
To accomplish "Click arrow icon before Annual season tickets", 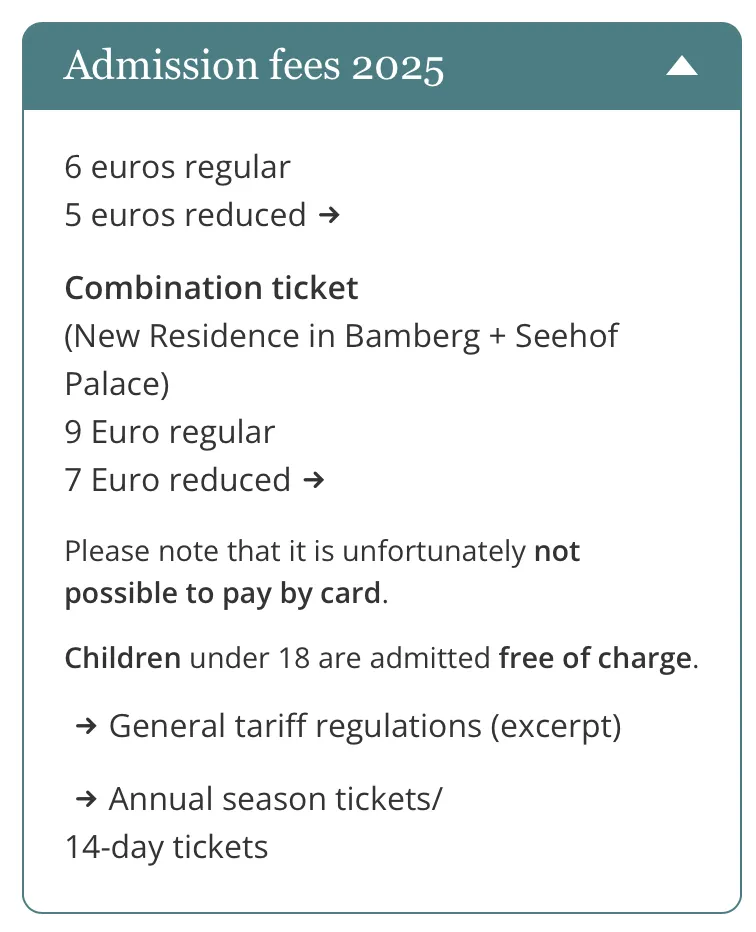I will pos(86,799).
